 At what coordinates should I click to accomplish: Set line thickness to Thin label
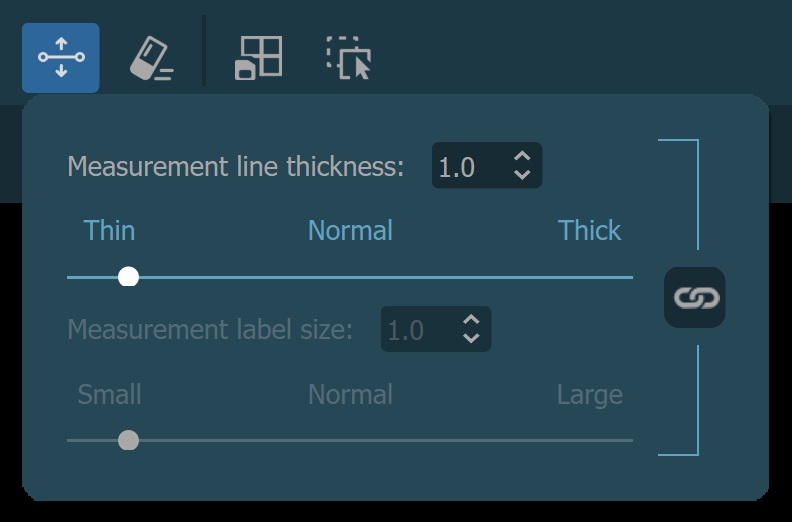pos(109,231)
